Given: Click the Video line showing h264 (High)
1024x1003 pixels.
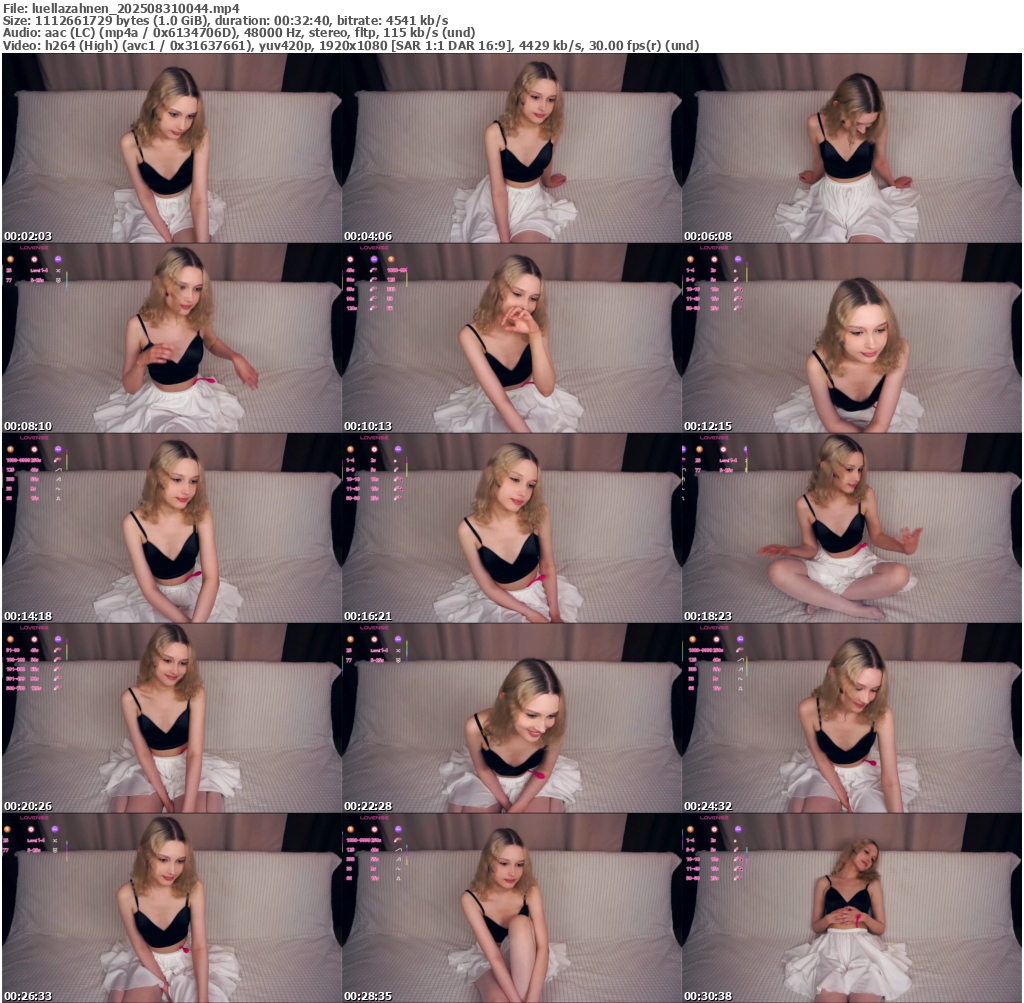Looking at the screenshot, I should click(x=351, y=46).
